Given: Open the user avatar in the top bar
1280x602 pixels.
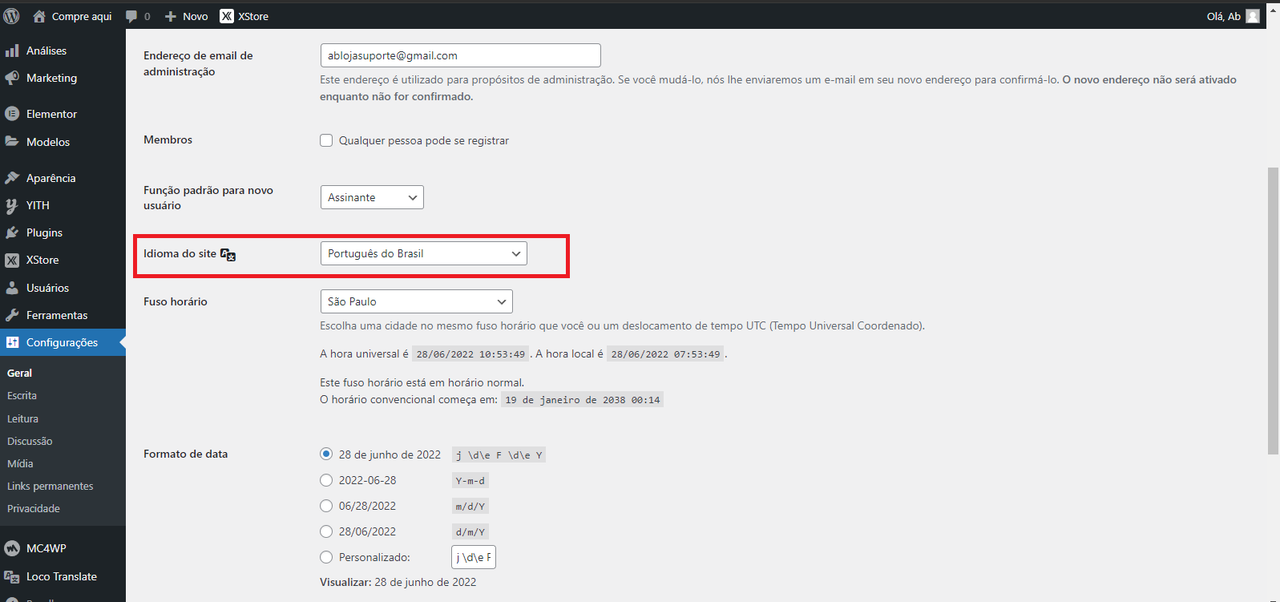Looking at the screenshot, I should click(1253, 16).
